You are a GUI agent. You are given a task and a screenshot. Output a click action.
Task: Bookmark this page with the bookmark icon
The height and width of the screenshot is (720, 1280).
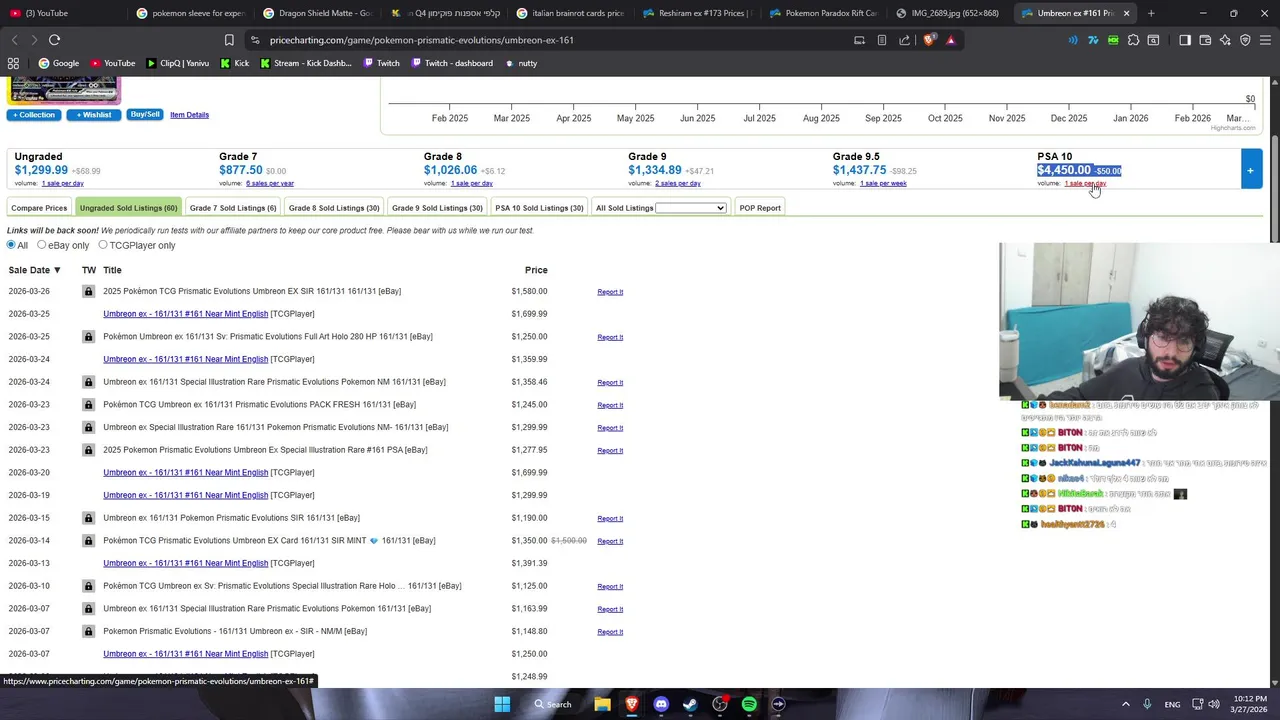[x=229, y=40]
